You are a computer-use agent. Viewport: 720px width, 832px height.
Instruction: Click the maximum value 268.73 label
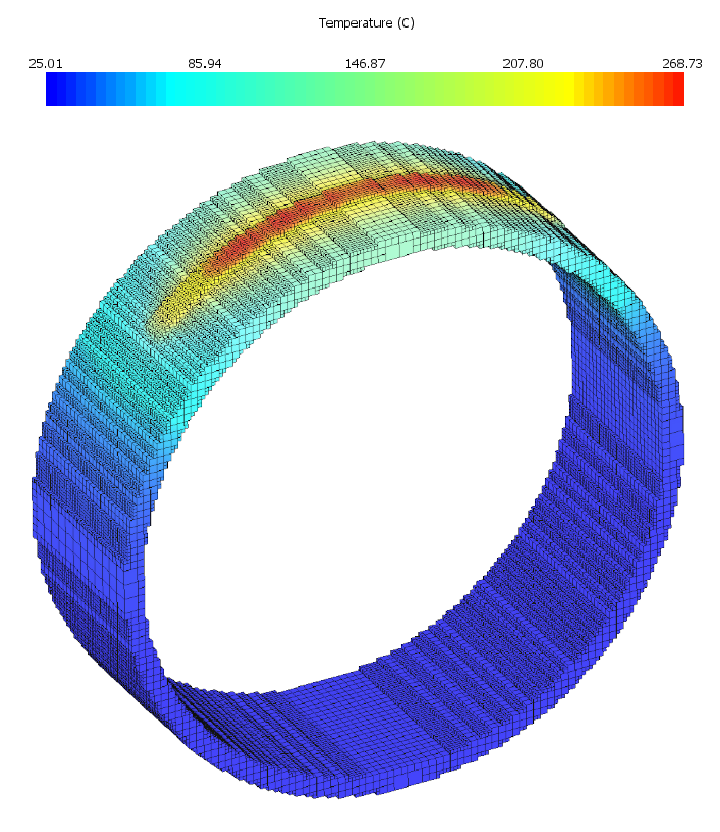(682, 64)
